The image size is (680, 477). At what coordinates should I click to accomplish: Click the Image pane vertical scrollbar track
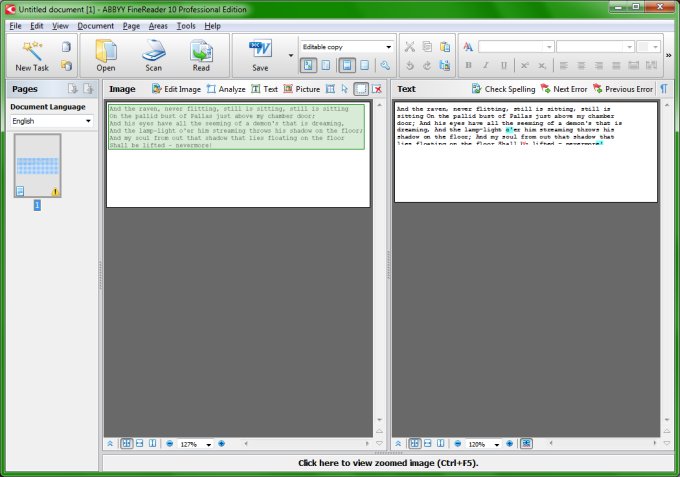(x=379, y=260)
